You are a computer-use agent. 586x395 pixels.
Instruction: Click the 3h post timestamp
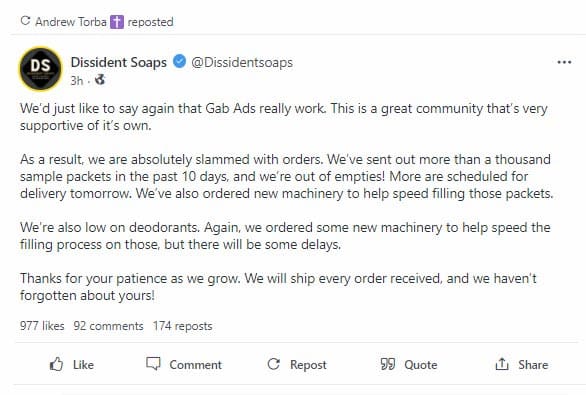coord(77,80)
